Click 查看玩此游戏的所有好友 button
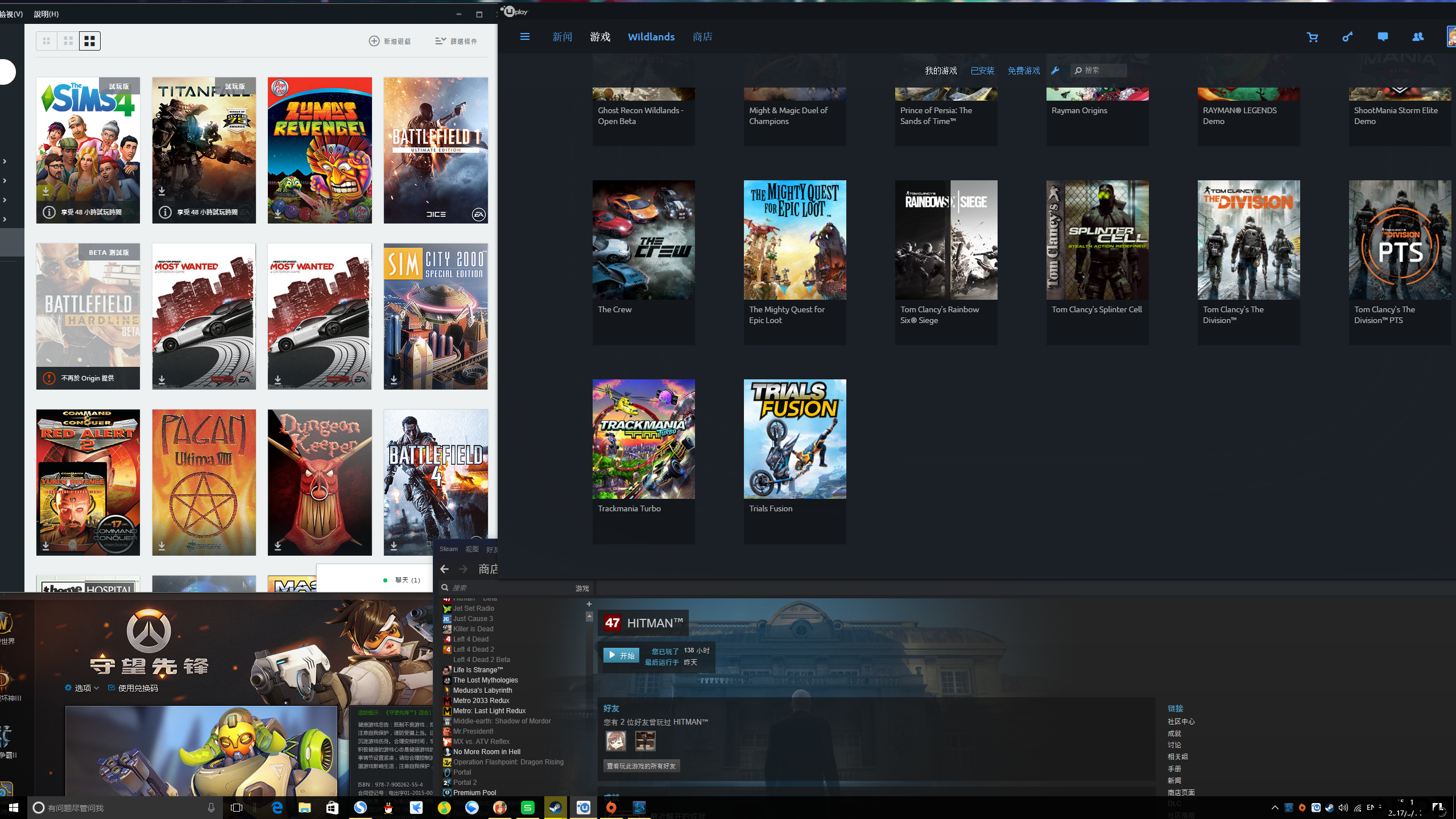Screen dimensions: 1456x819 tap(641, 766)
